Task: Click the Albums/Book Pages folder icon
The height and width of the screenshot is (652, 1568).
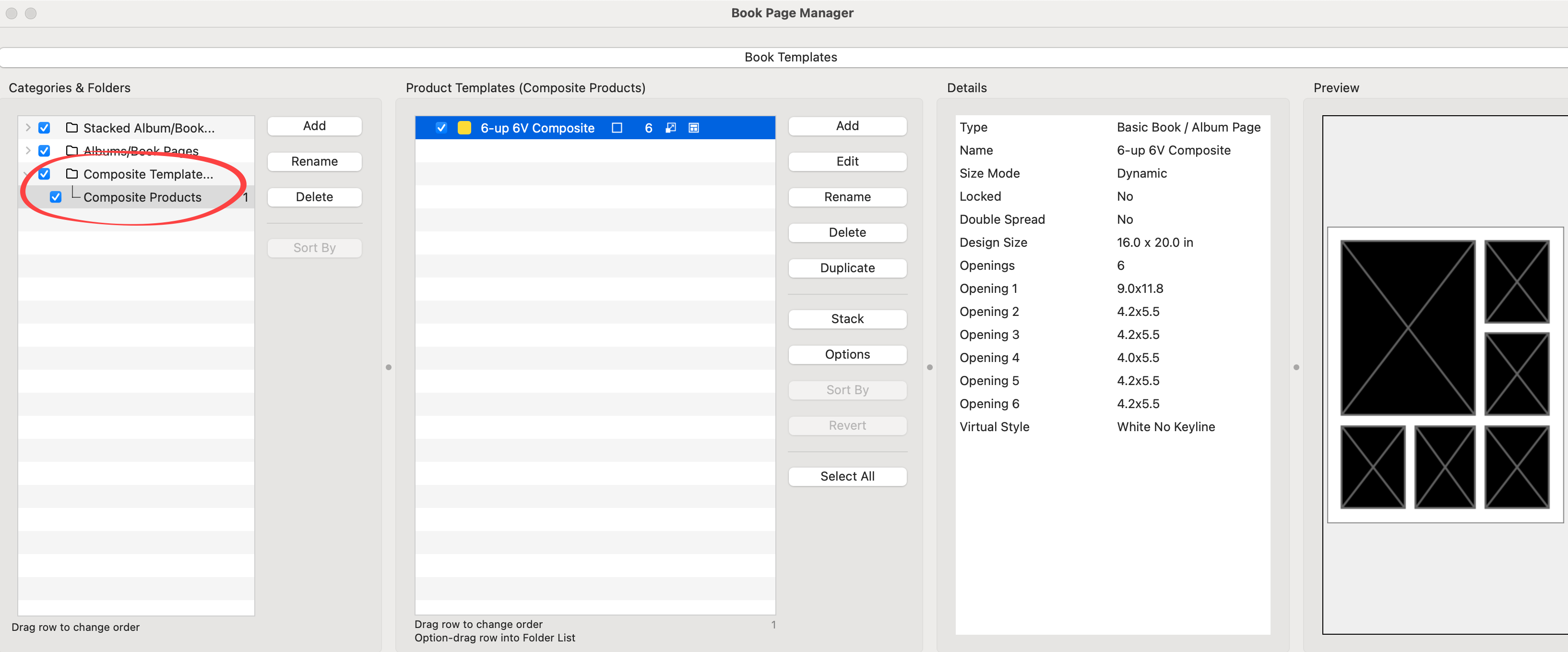Action: 72,150
